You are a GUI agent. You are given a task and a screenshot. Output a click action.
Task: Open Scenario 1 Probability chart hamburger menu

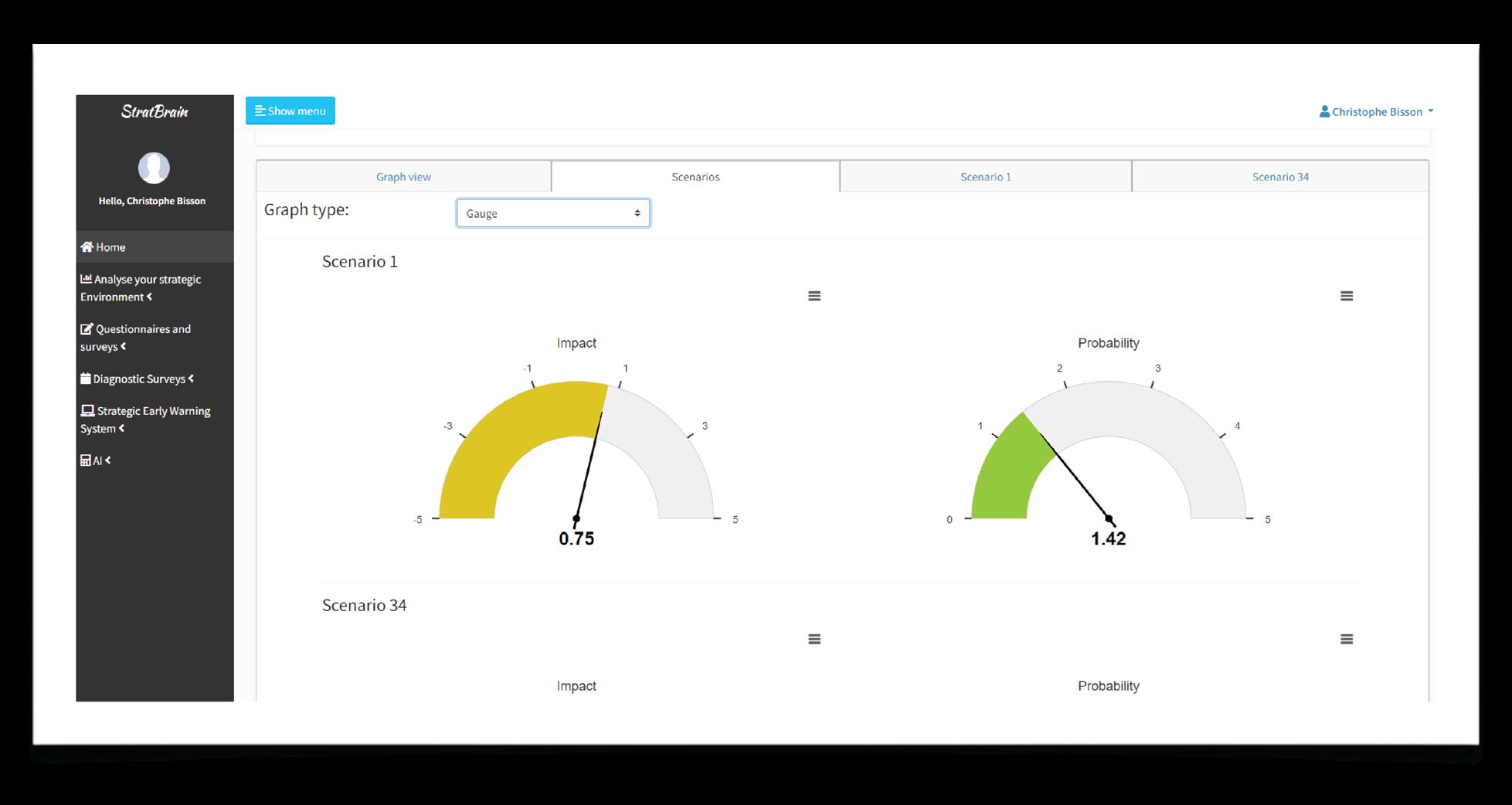tap(1347, 296)
